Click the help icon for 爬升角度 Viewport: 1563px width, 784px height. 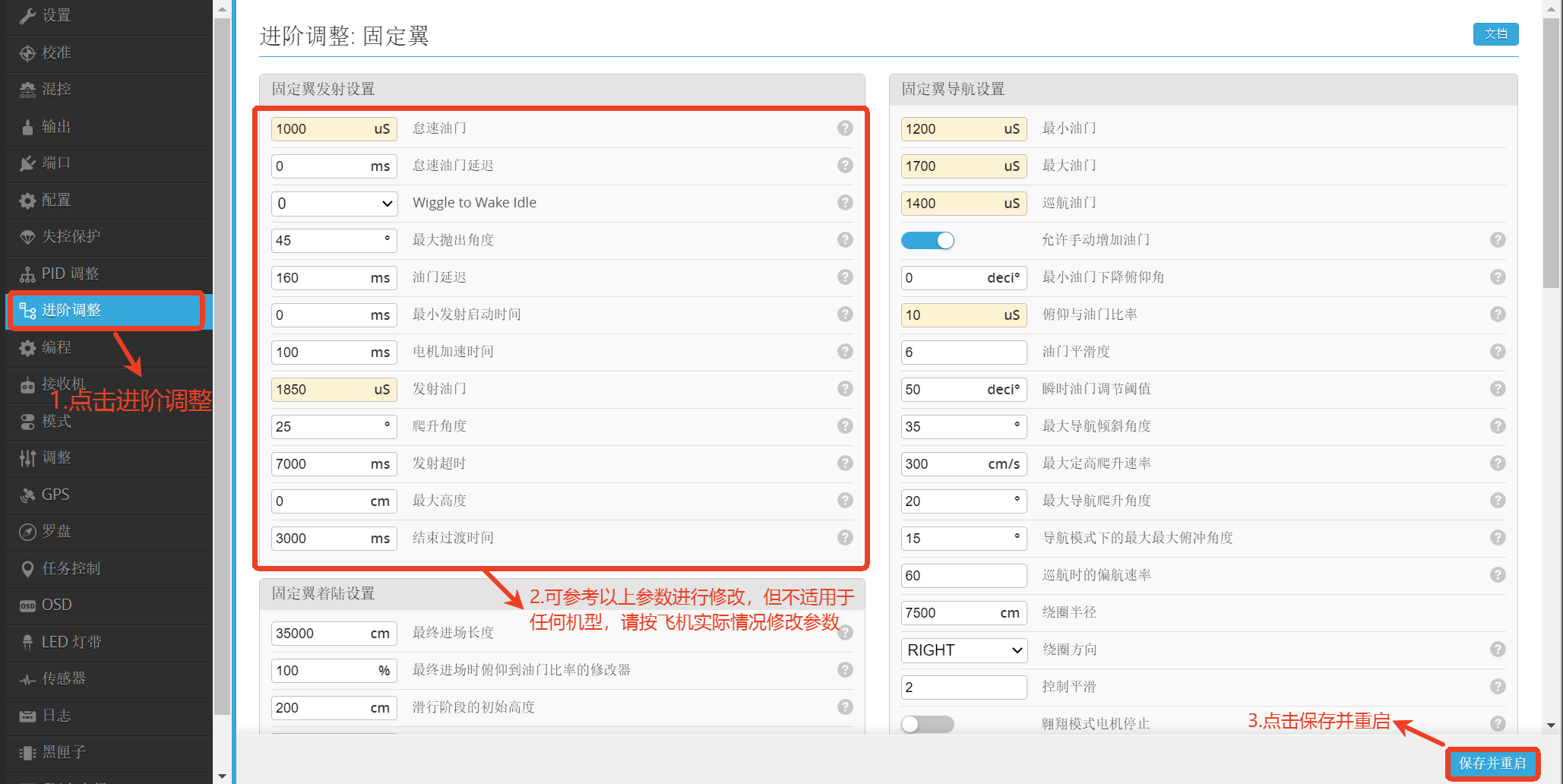(x=845, y=426)
